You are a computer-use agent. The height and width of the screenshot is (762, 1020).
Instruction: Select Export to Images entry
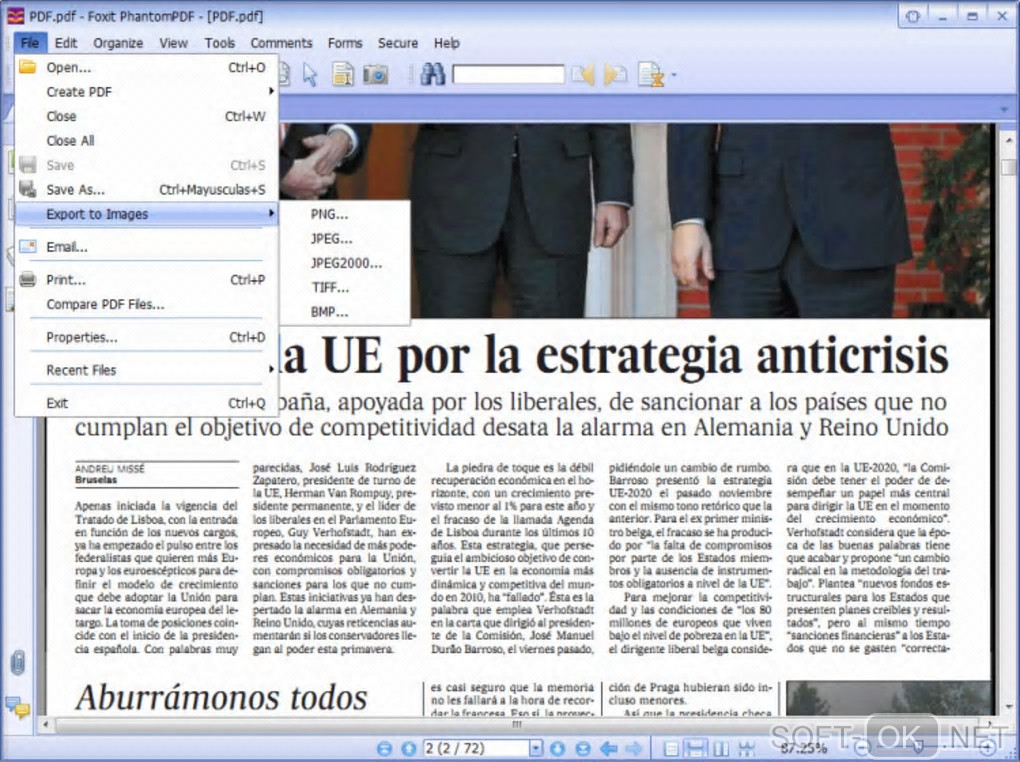coord(147,214)
